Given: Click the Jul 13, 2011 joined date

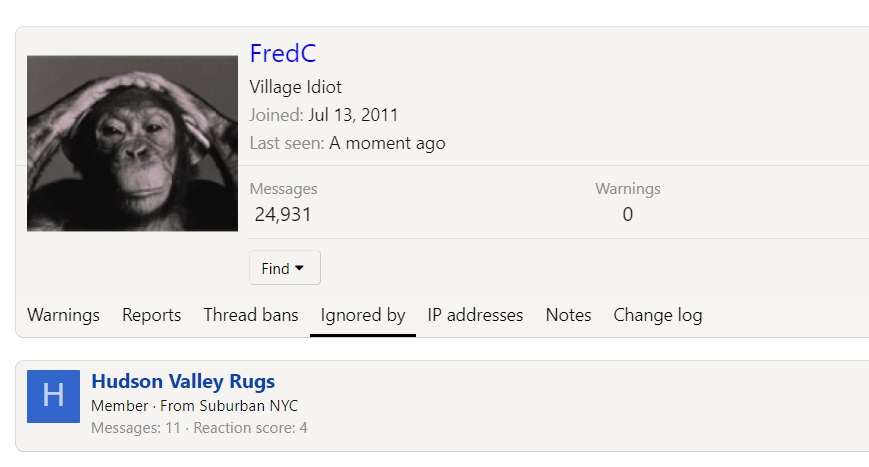Looking at the screenshot, I should [x=353, y=115].
